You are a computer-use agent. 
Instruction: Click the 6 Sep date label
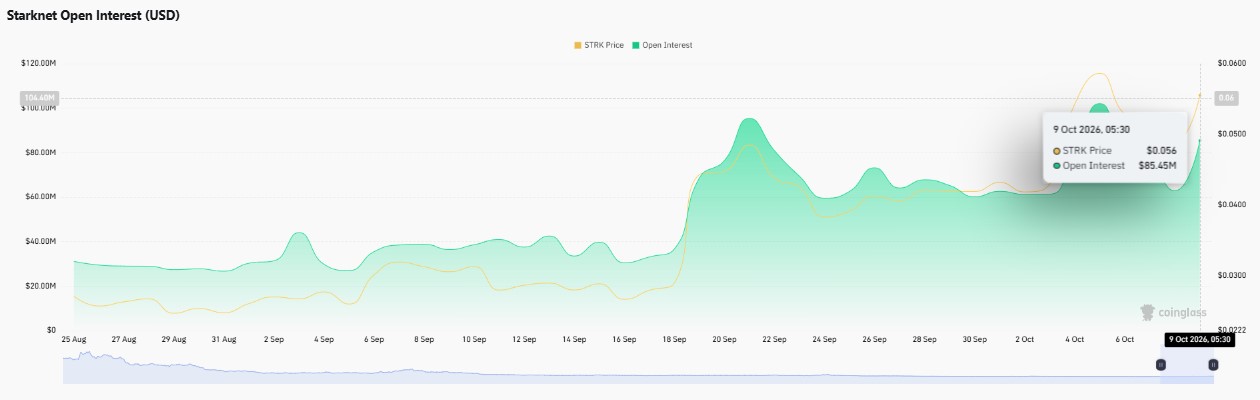coord(374,340)
